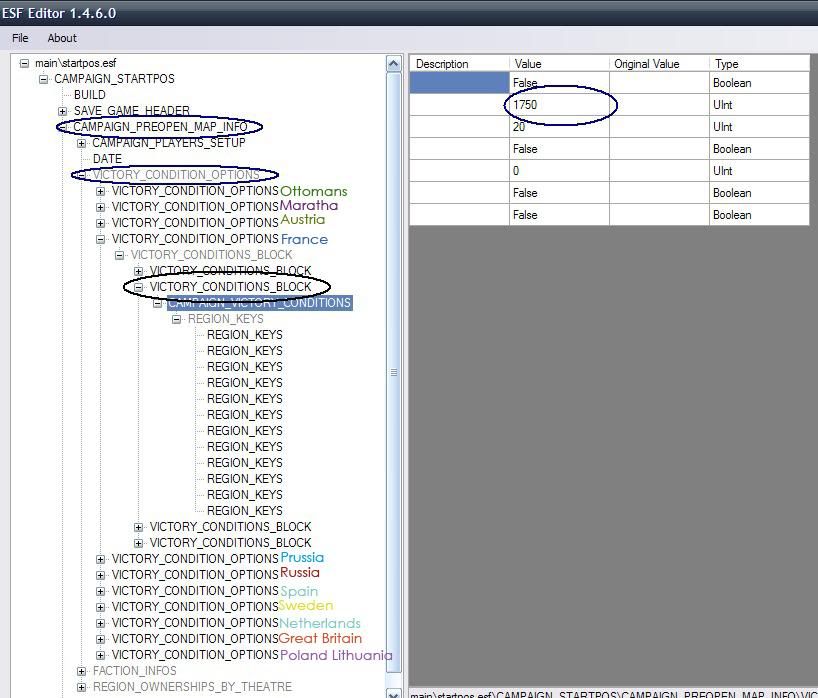Expand the Prussia VICTORY_CONDITION_OPTIONS node
This screenshot has width=818, height=698.
[101, 559]
